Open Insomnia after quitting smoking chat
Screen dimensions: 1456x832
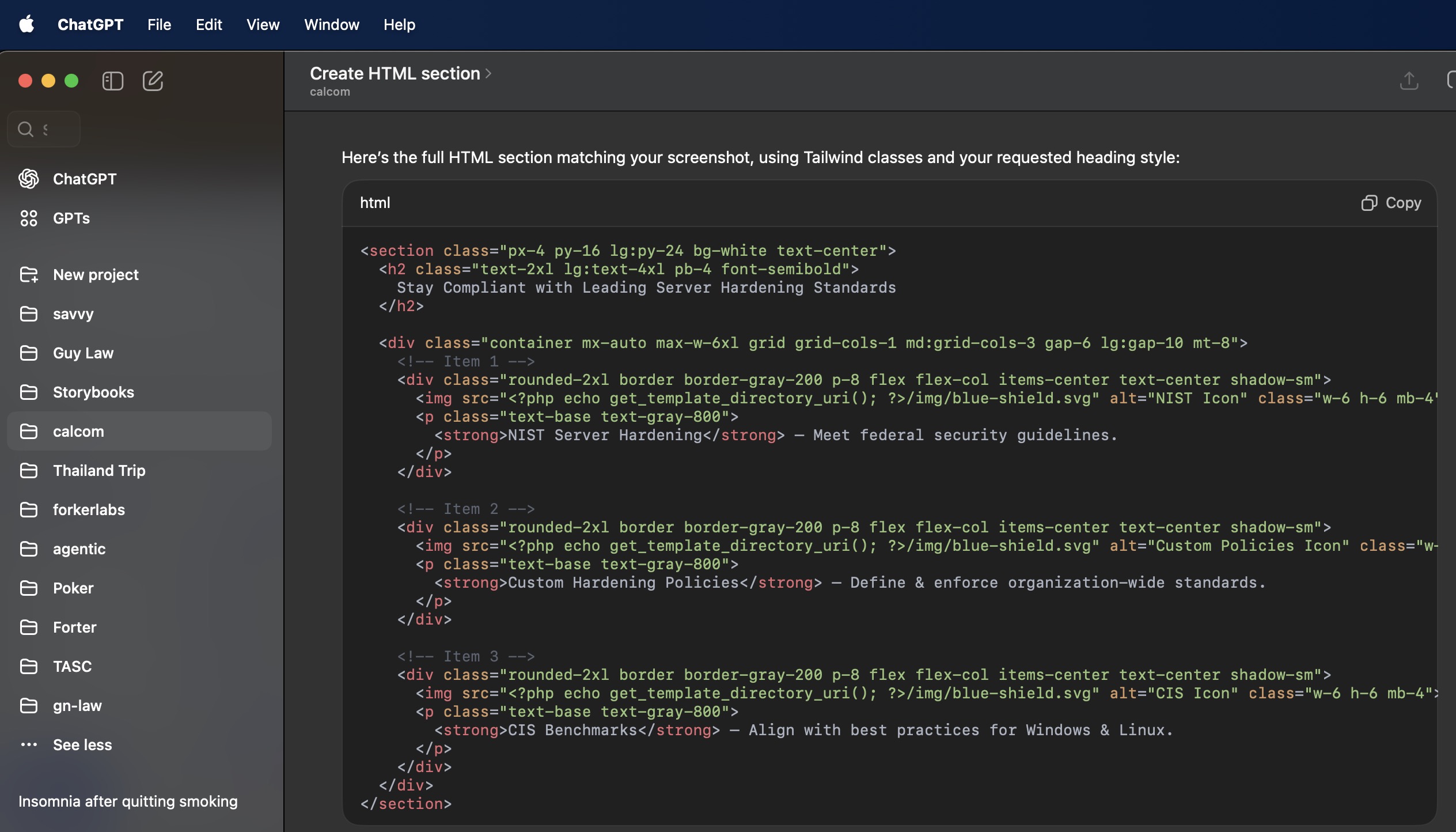pyautogui.click(x=128, y=801)
